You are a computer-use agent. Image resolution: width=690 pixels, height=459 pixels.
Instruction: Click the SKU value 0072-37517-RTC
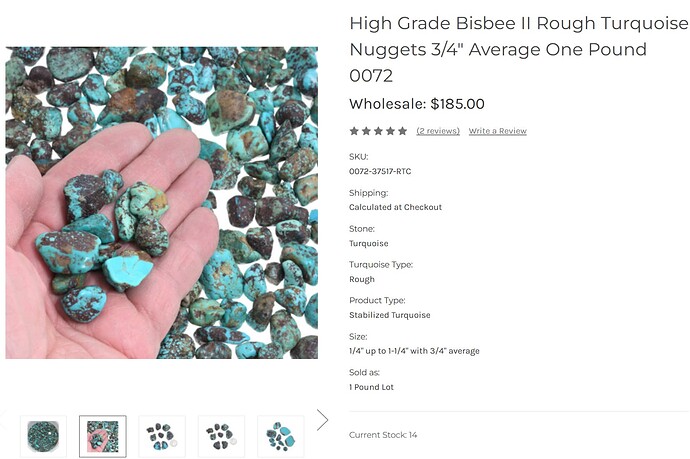380,171
